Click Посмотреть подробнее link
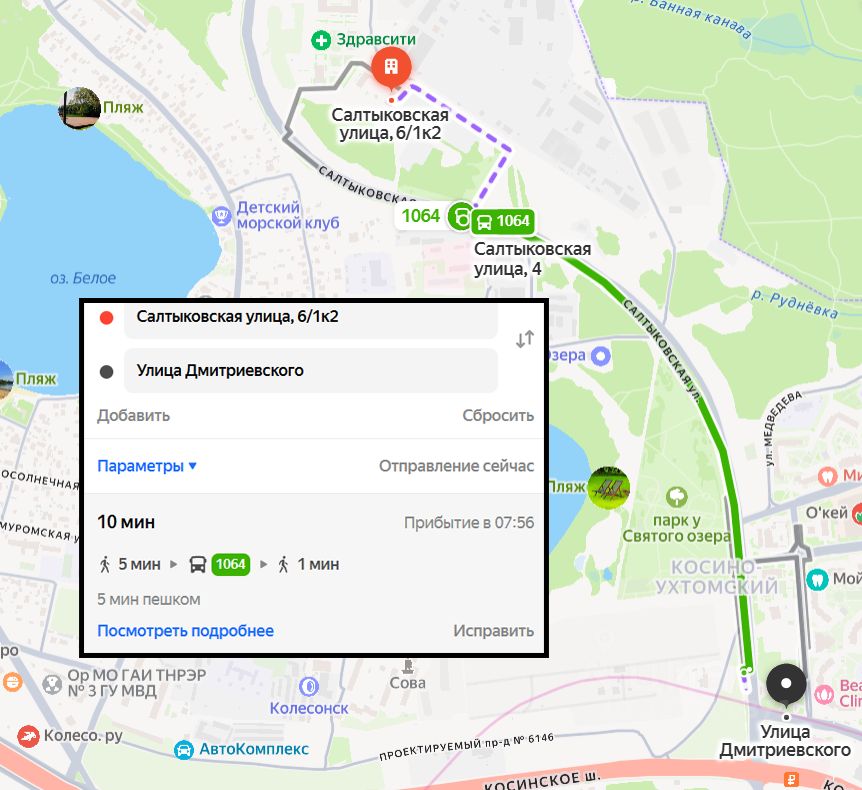 185,631
